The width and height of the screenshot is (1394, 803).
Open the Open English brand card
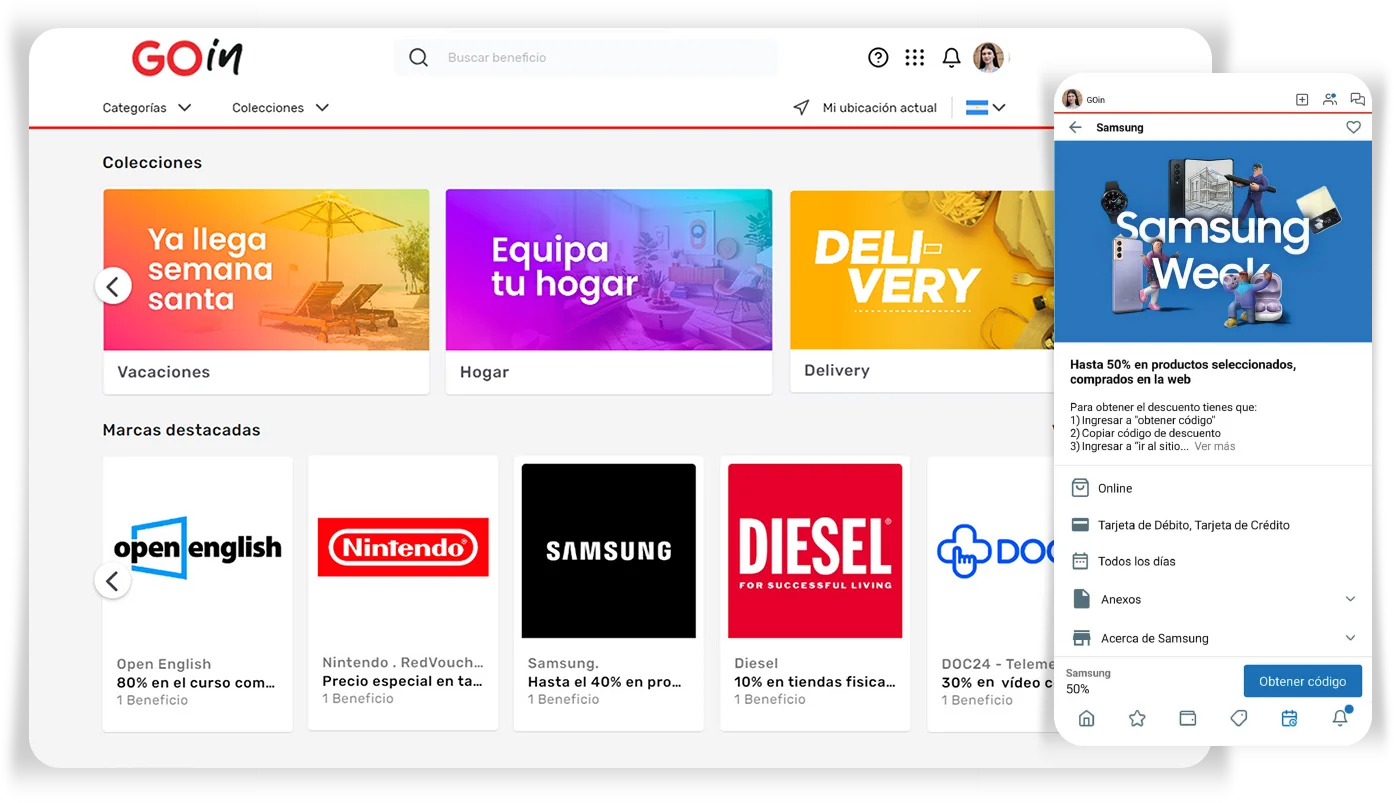click(x=198, y=594)
